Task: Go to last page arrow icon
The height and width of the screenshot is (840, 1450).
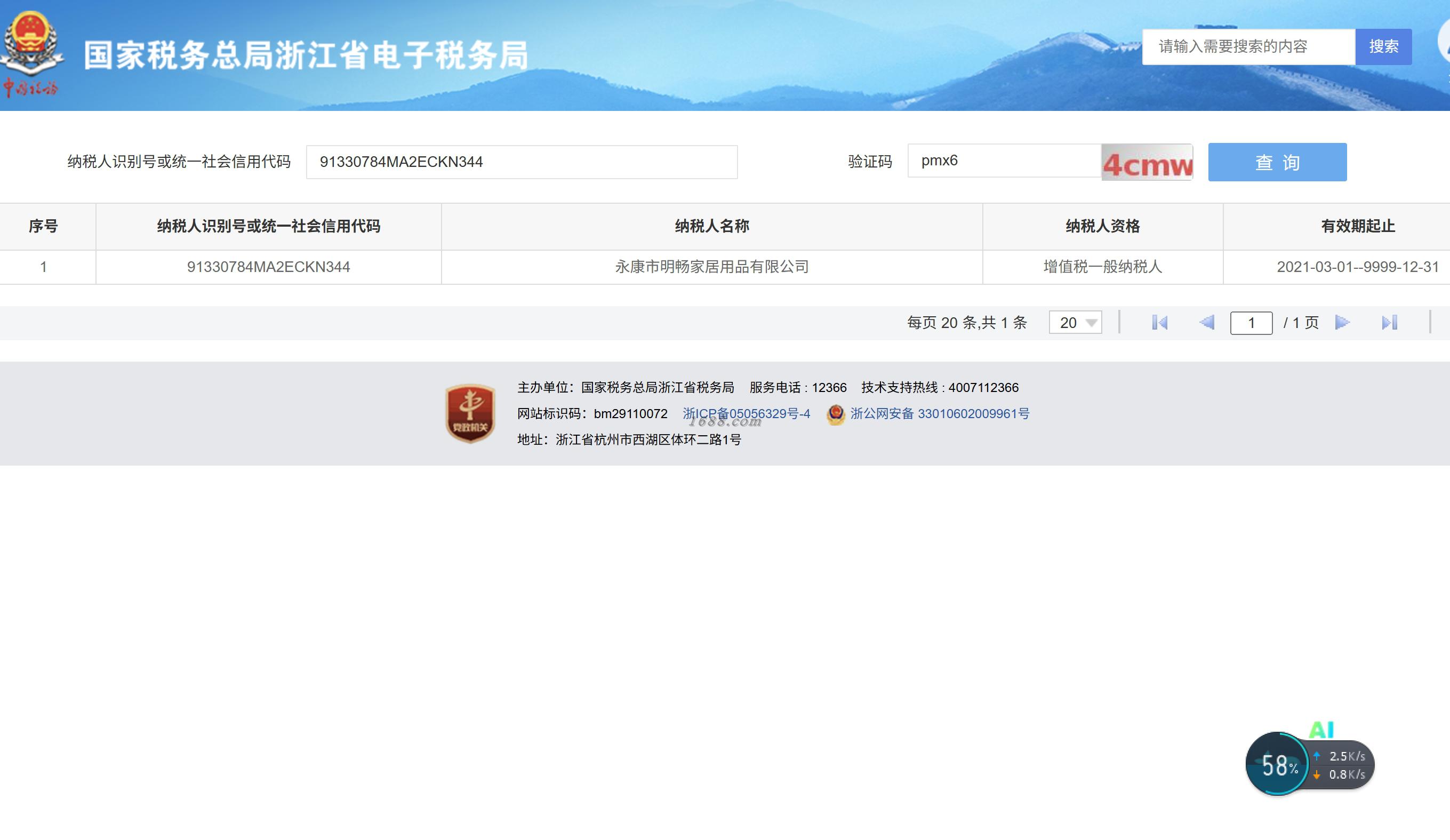Action: pos(1390,323)
